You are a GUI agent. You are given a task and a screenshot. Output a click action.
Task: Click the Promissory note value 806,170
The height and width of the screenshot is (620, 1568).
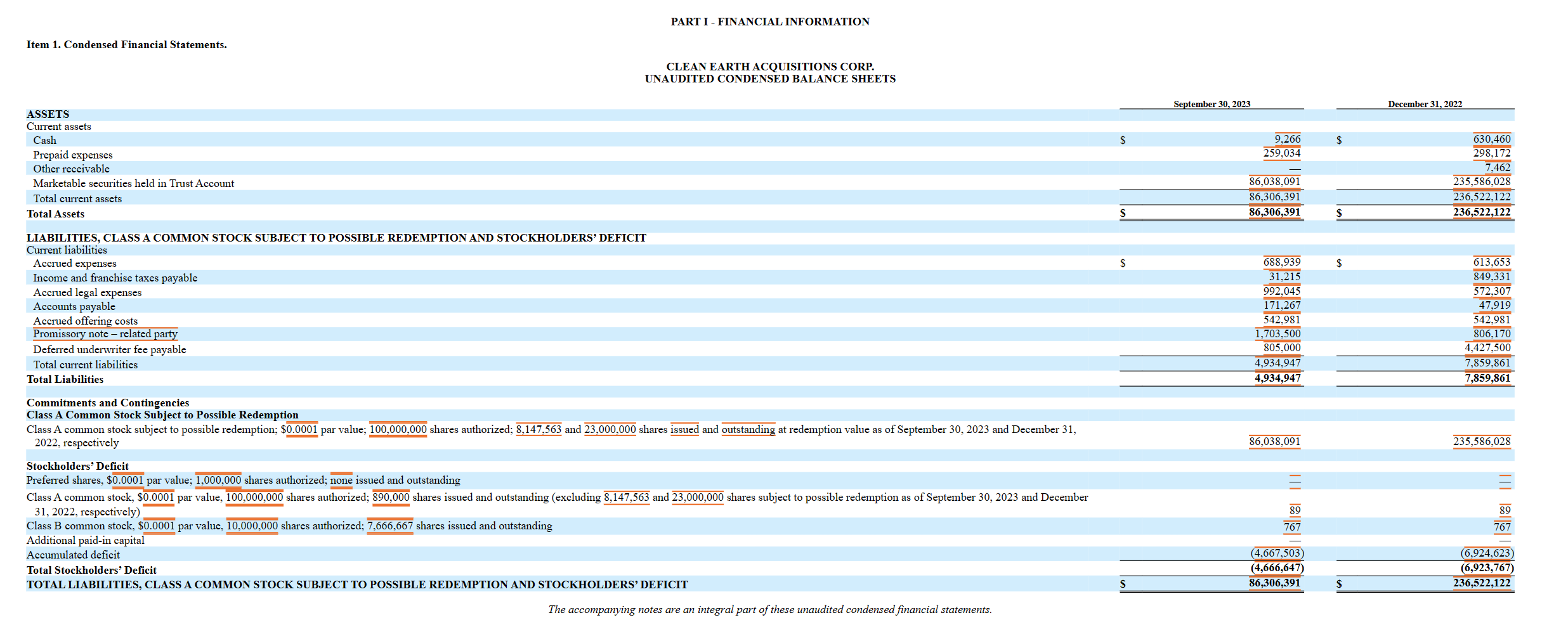1491,333
